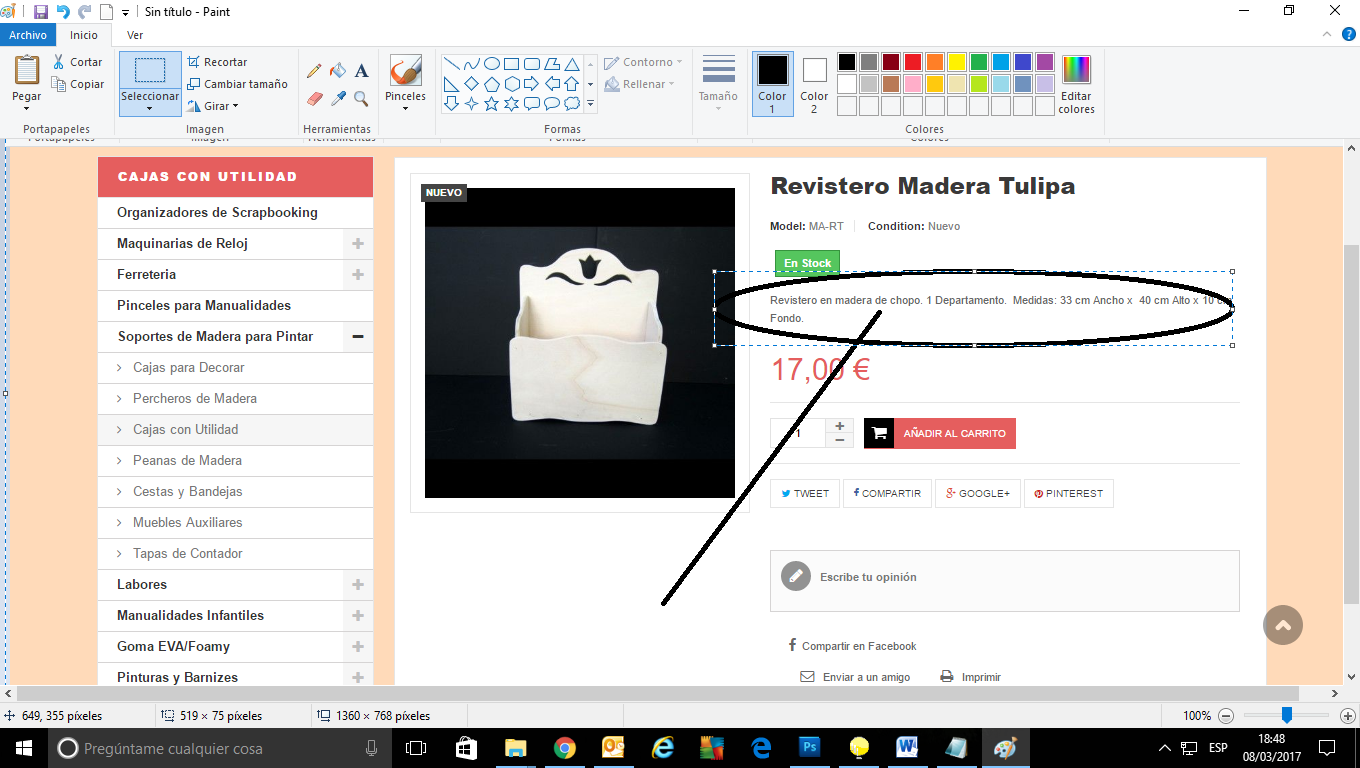
Task: Show hidden system tray icons
Action: pos(1164,748)
